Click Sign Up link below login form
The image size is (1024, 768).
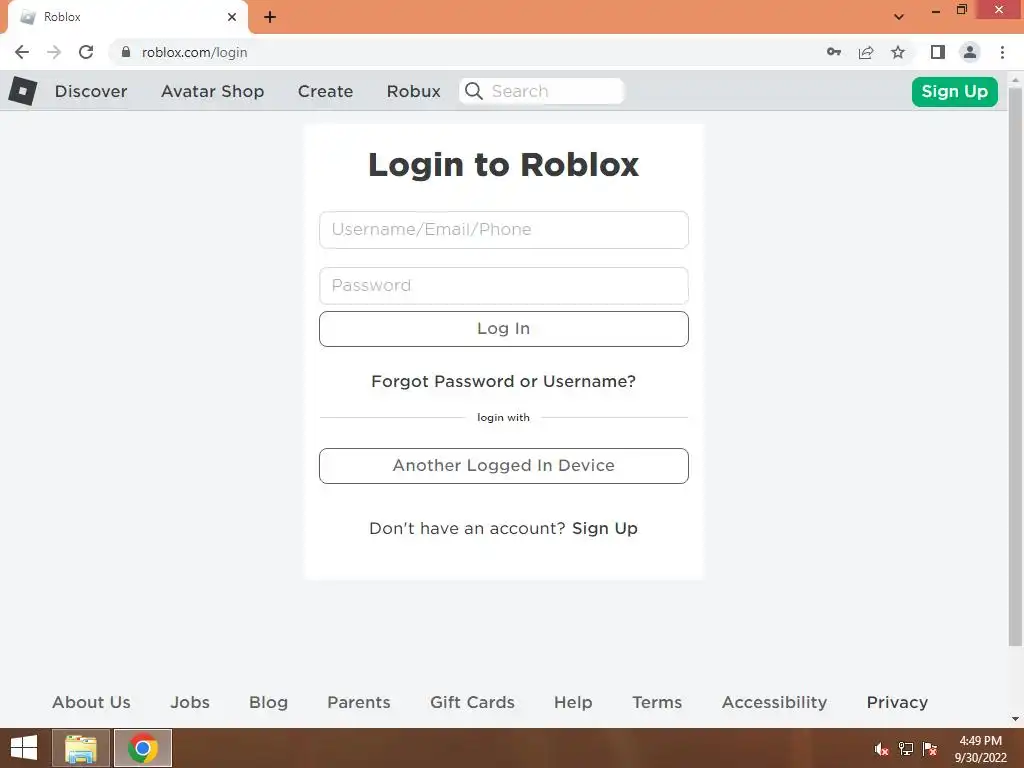pos(605,528)
